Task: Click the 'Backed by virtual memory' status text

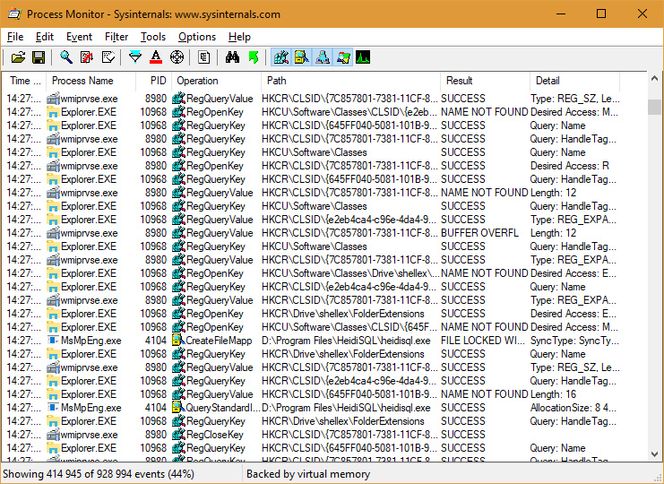Action: [x=308, y=474]
